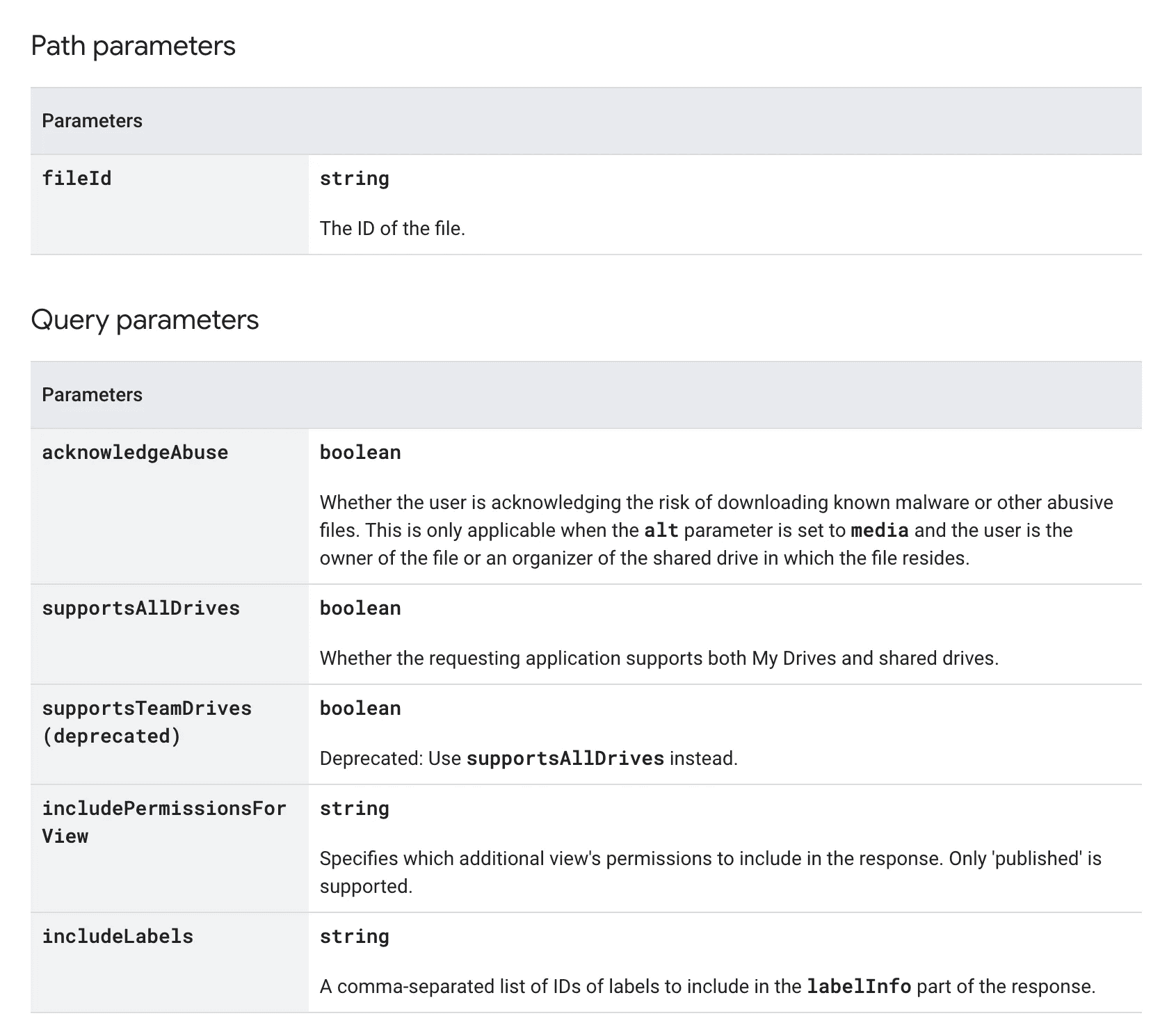Select the acknowledgeAbuse parameter name
1176x1025 pixels.
coord(135,453)
